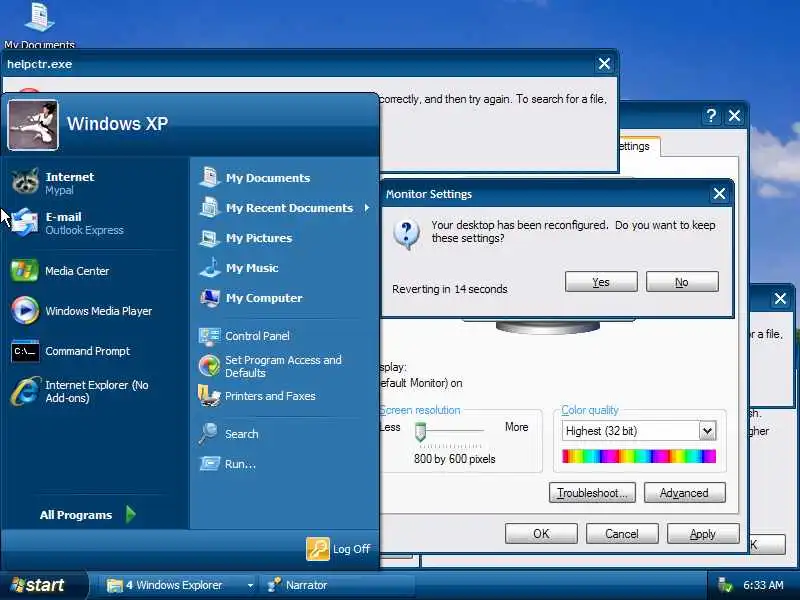Open the Color quality dropdown
Image resolution: width=800 pixels, height=600 pixels.
point(707,431)
